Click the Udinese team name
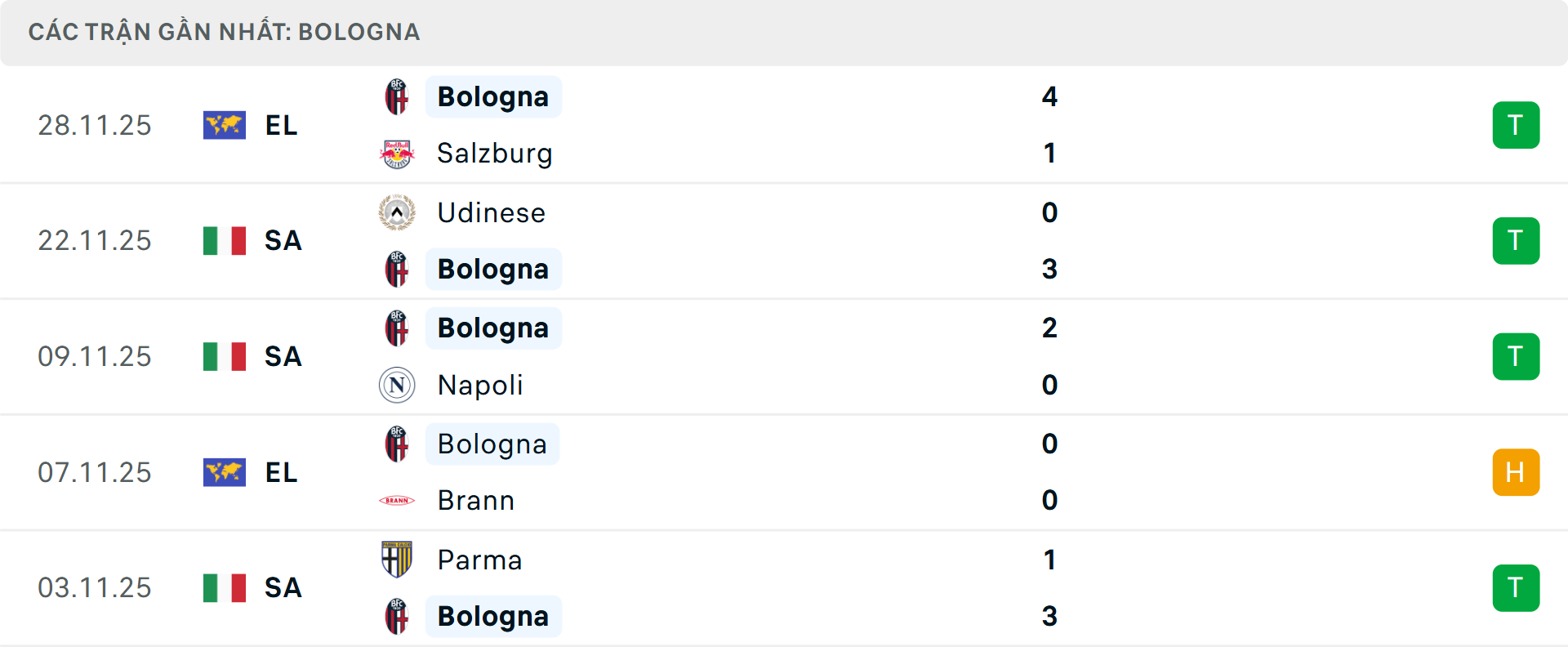Image resolution: width=1568 pixels, height=647 pixels. tap(491, 212)
